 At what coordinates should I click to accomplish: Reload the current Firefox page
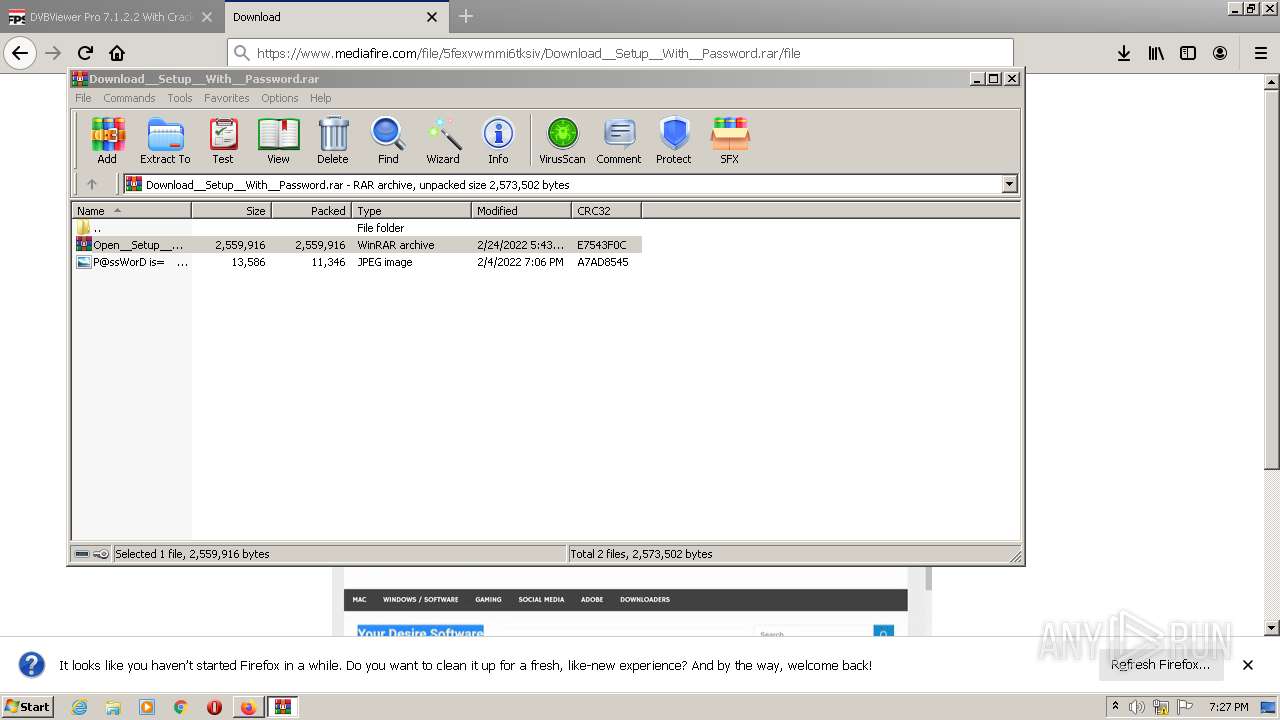pyautogui.click(x=85, y=53)
